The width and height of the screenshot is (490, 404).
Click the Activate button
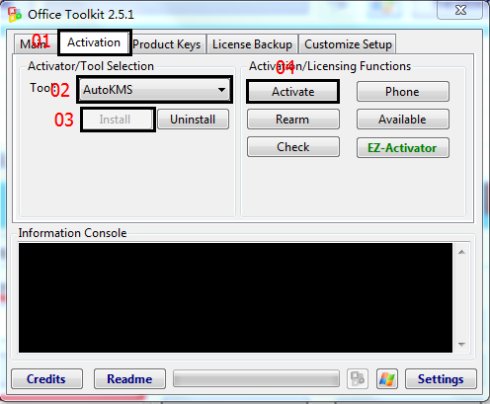tap(293, 92)
